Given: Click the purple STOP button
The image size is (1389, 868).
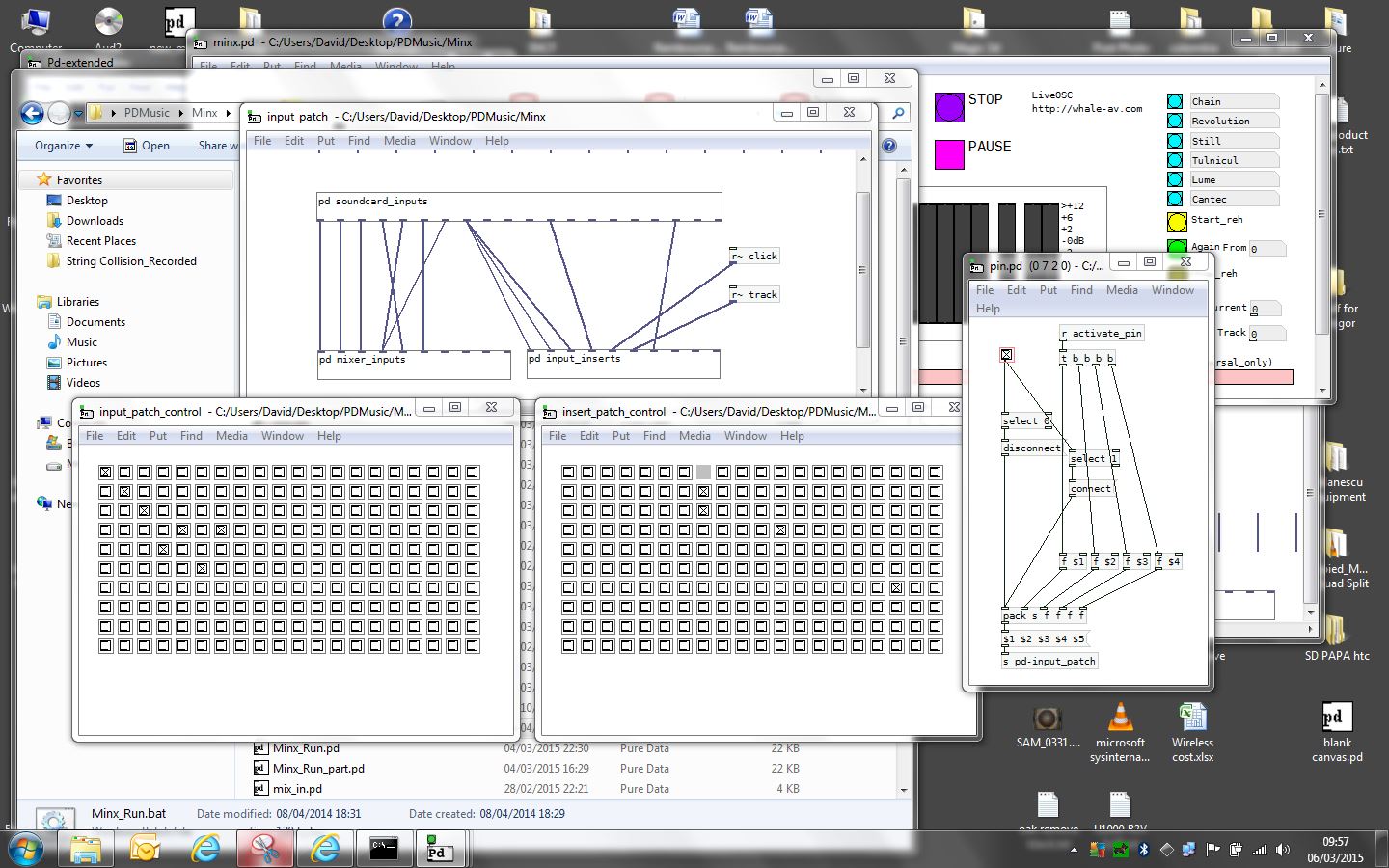Looking at the screenshot, I should [949, 107].
